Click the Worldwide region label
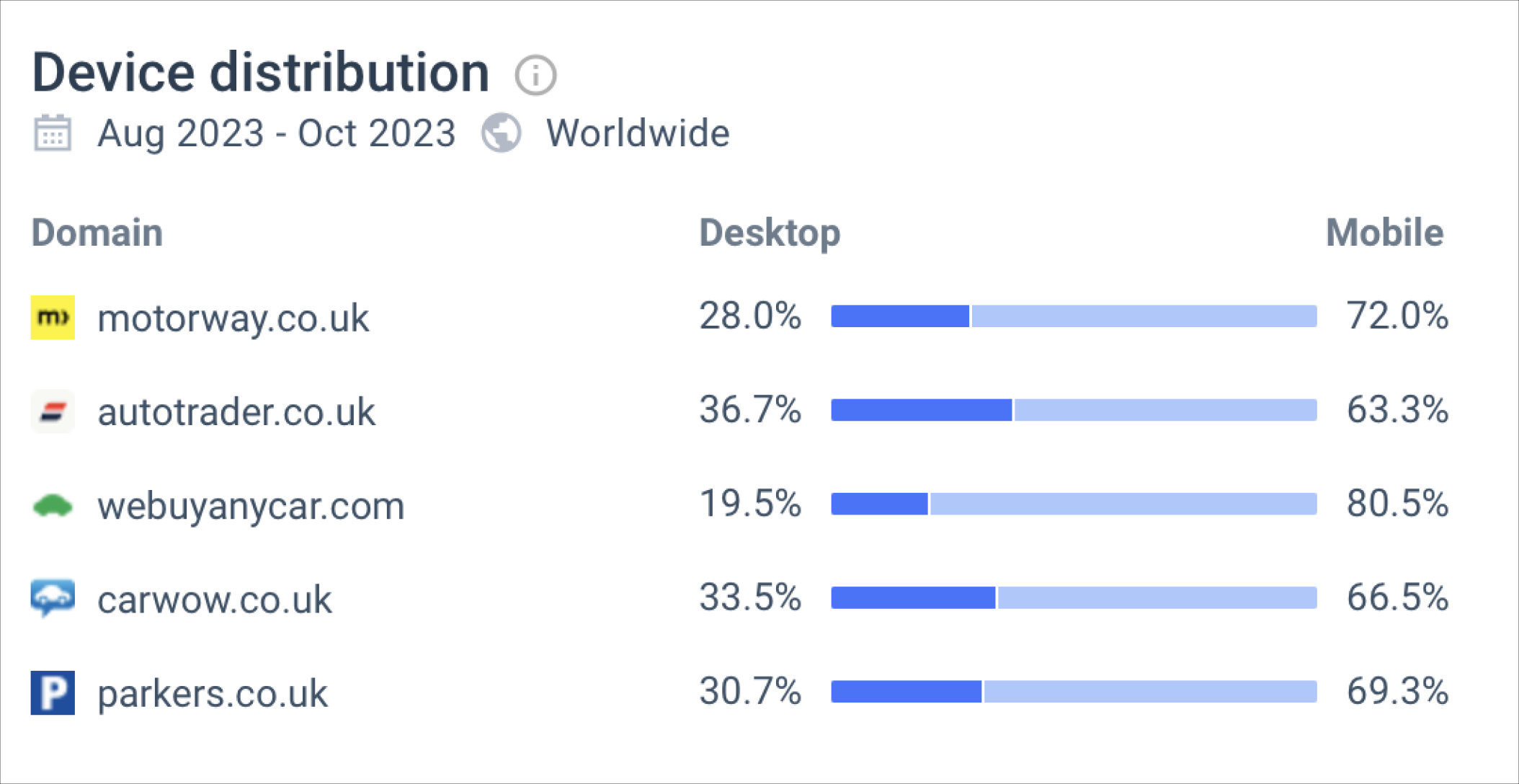Screen dimensions: 1519x784 [x=638, y=134]
